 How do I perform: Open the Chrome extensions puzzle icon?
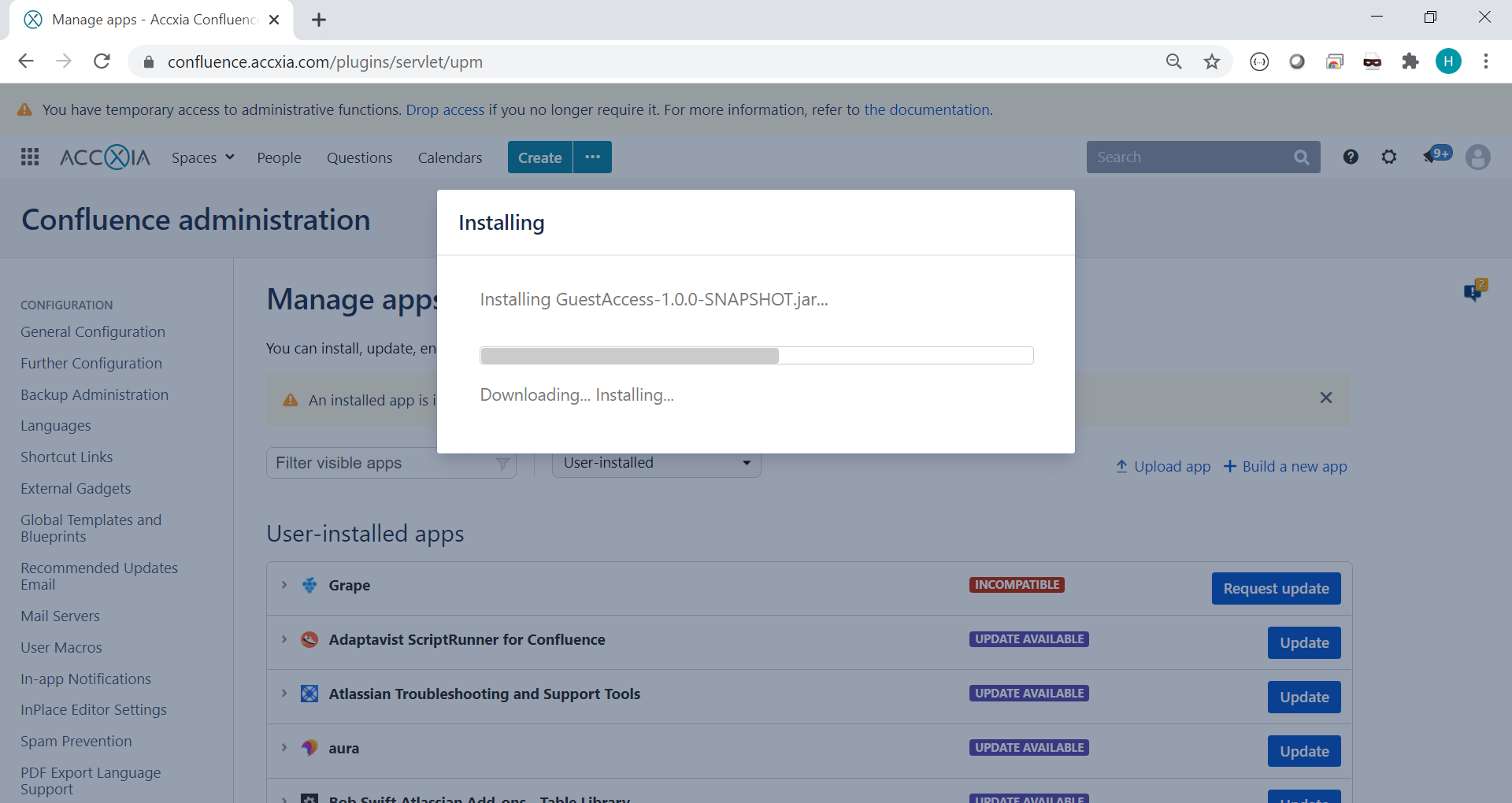(1410, 61)
